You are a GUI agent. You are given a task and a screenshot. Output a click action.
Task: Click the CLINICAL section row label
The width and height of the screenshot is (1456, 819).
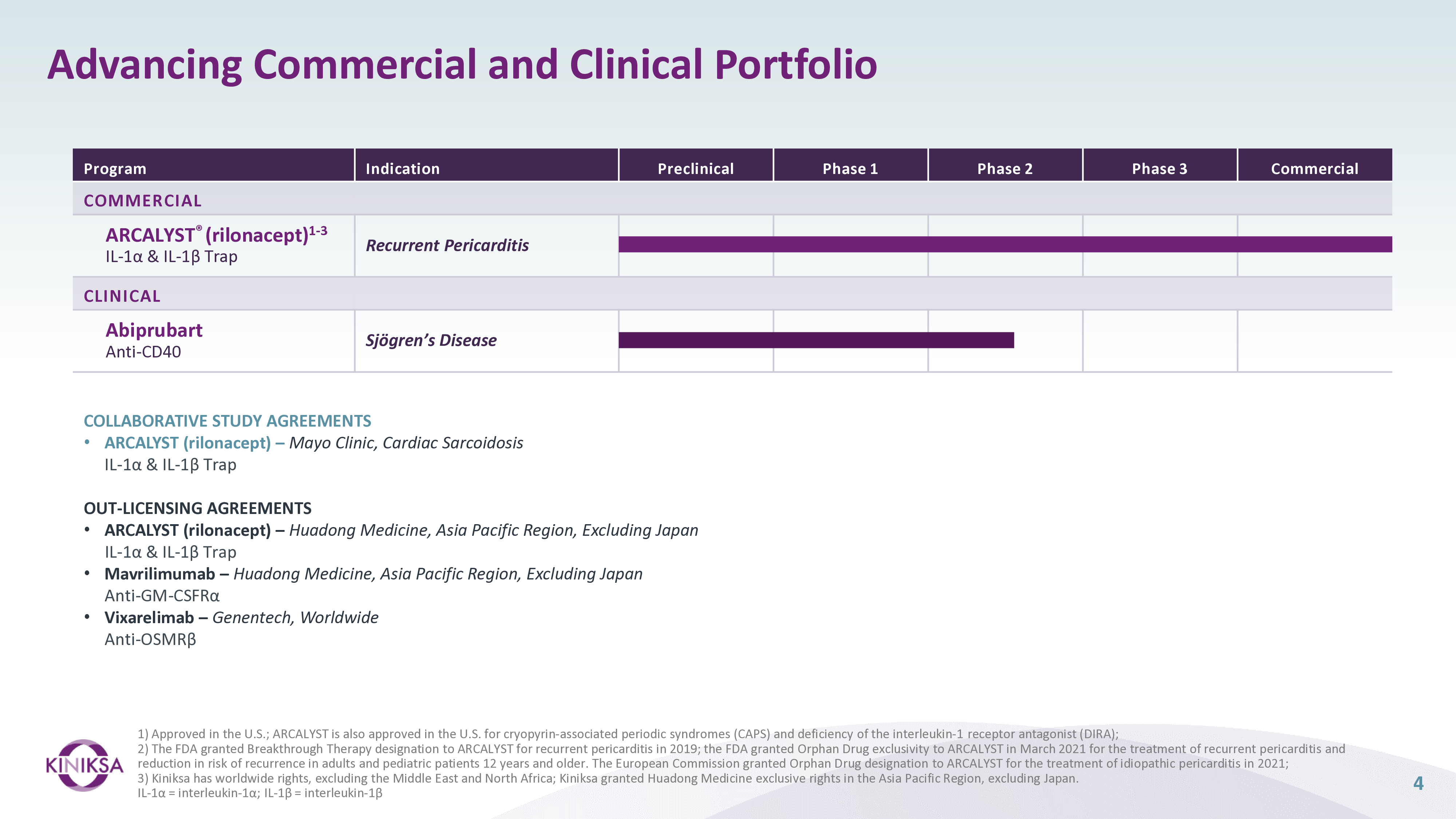[122, 296]
